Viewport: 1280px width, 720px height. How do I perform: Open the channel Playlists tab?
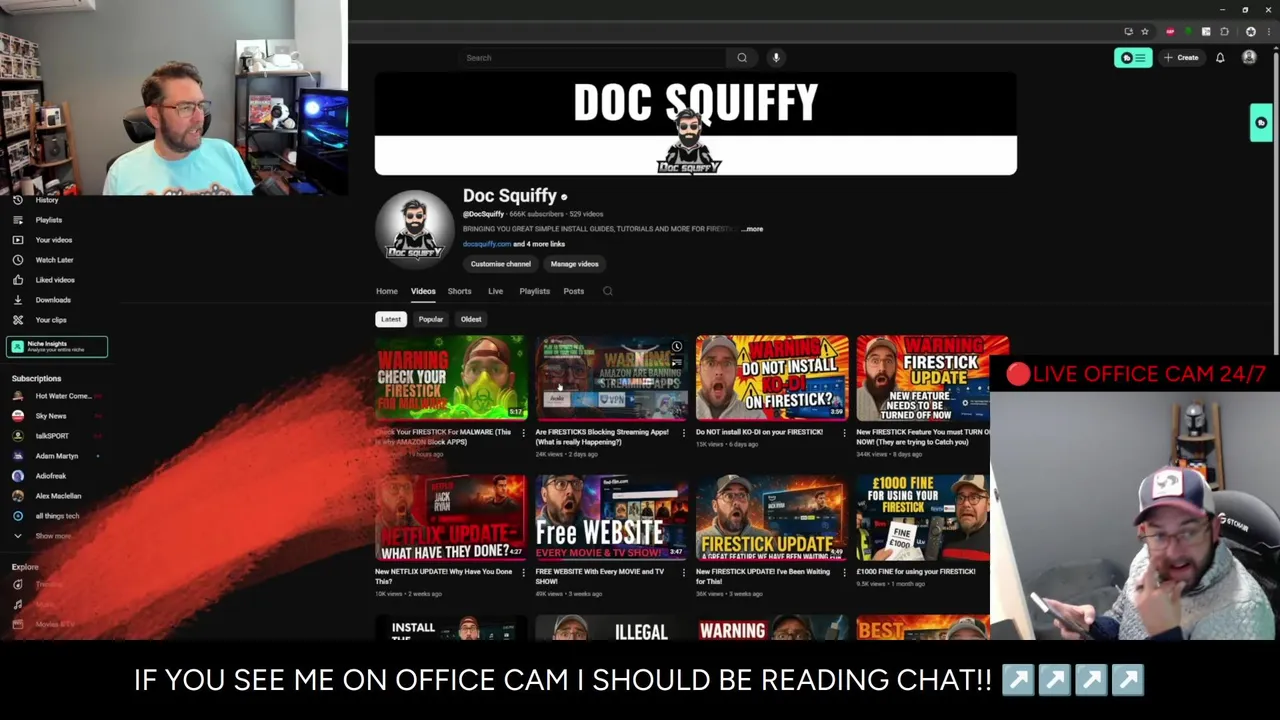534,291
